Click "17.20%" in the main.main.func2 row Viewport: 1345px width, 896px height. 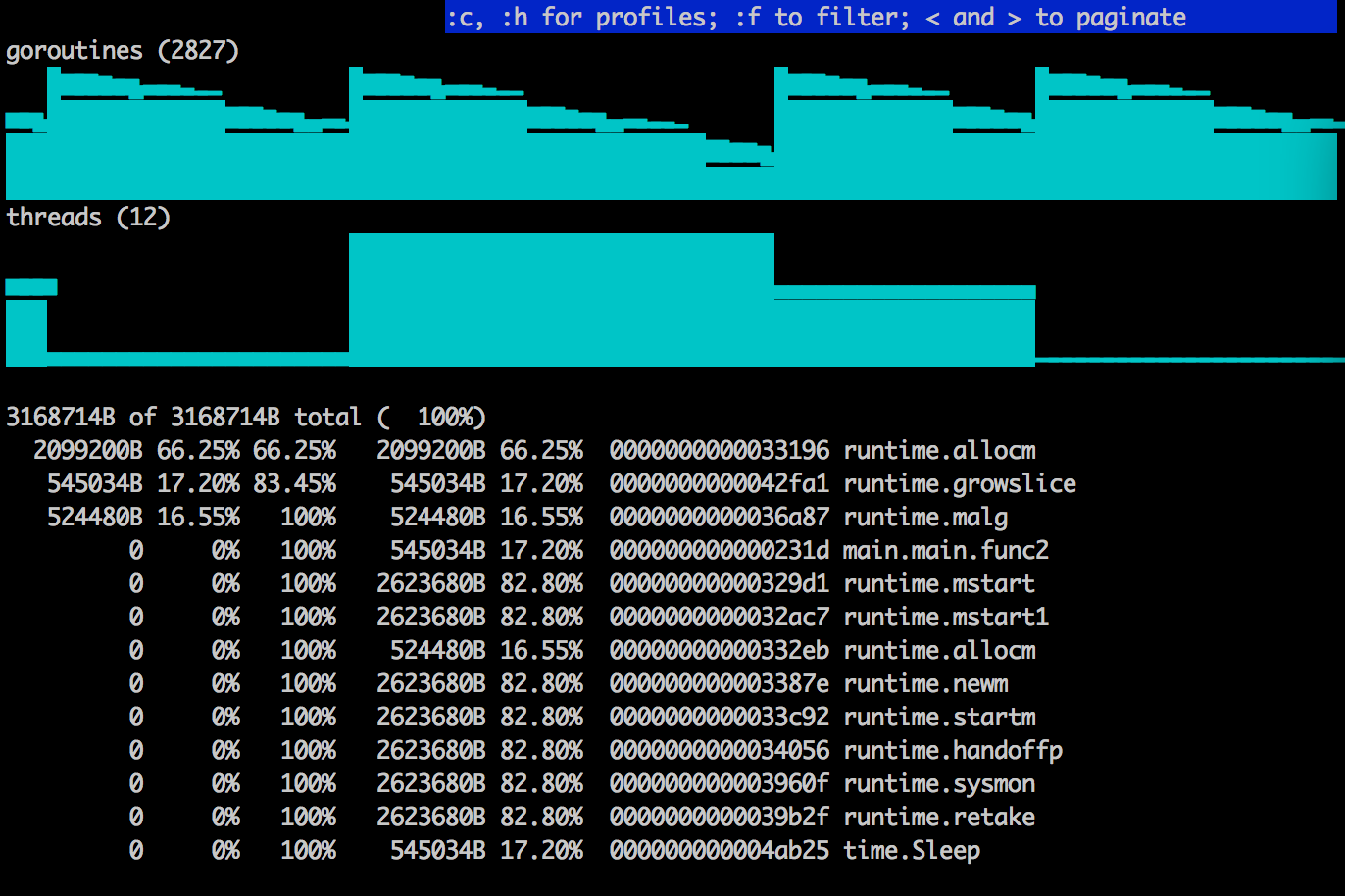pyautogui.click(x=541, y=550)
